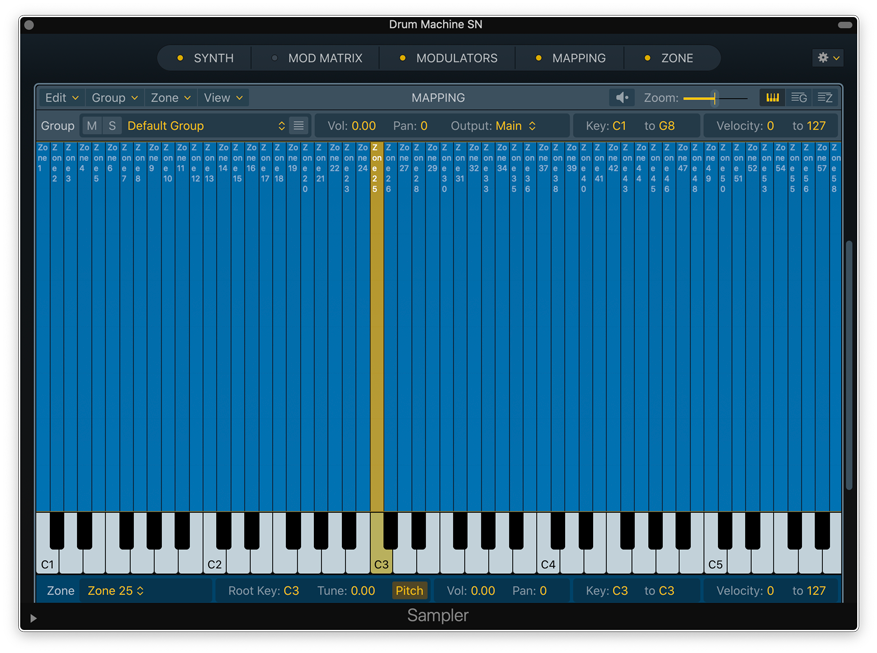Adjust the Zoom slider
Screen dimensions: 877x653
(713, 97)
